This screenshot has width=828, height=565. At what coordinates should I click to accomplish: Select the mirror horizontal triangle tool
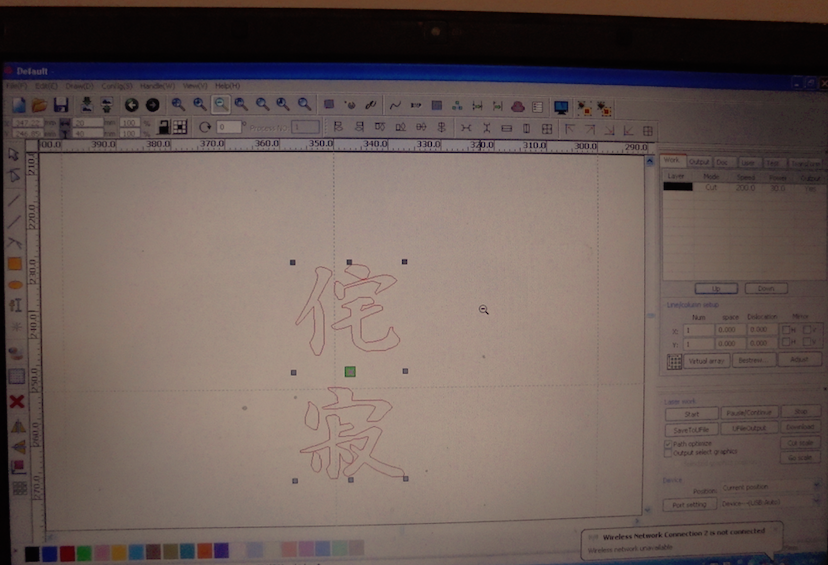(18, 426)
